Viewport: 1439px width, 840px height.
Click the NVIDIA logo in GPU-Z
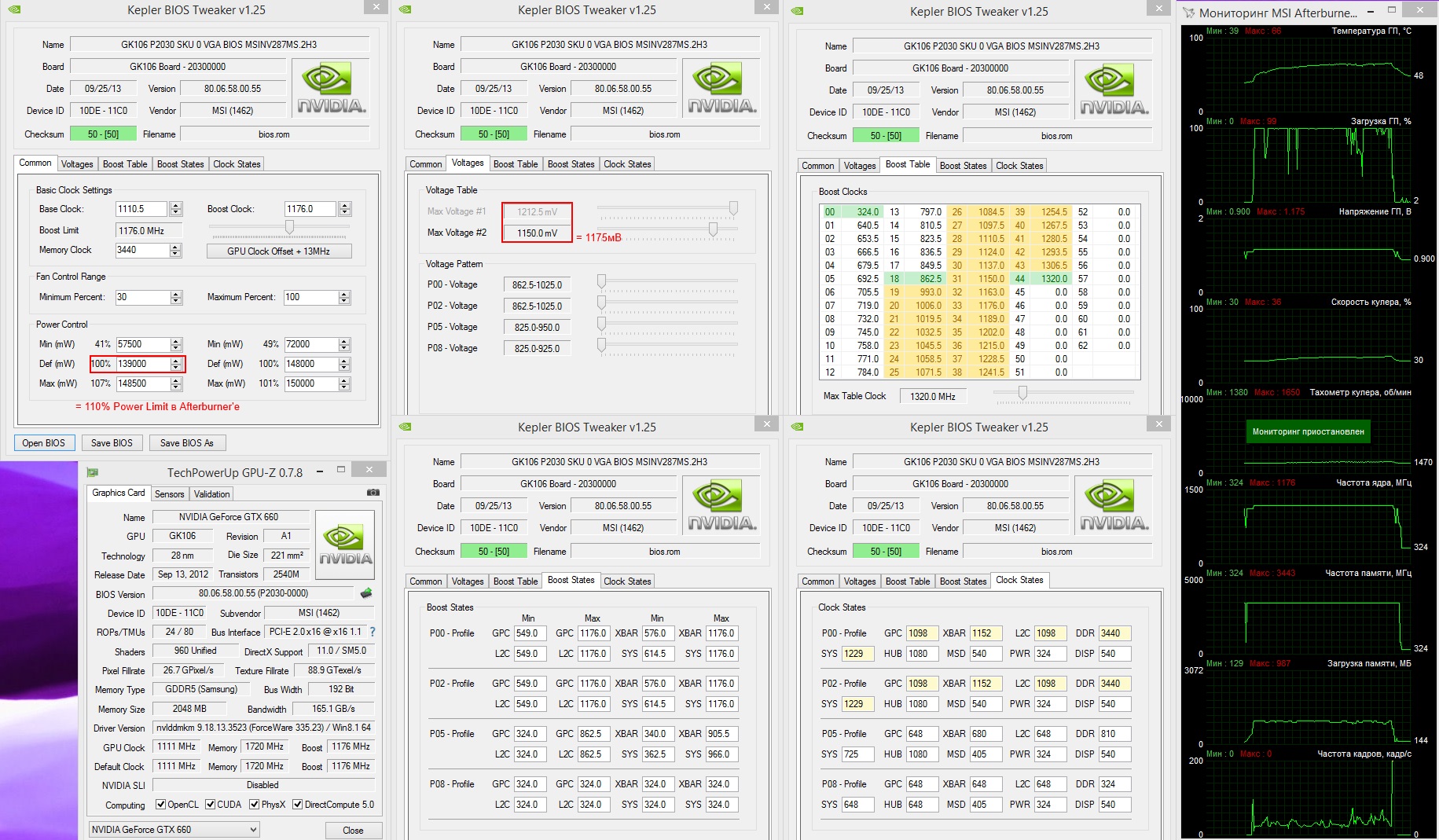[345, 547]
